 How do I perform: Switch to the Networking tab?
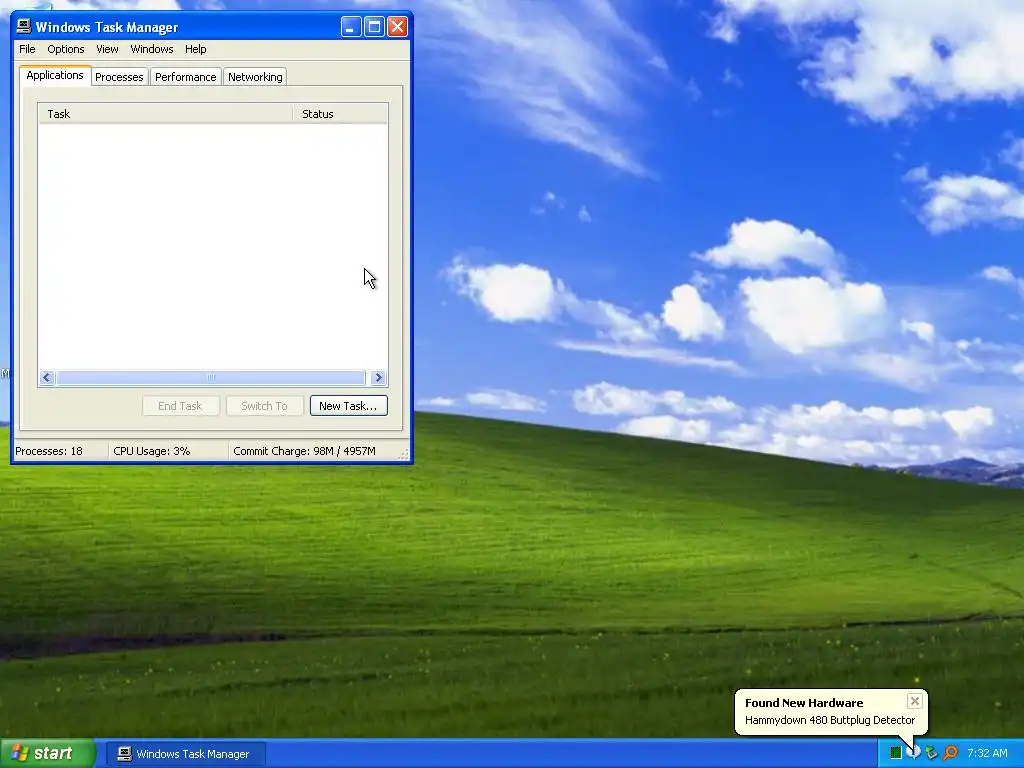pos(255,77)
